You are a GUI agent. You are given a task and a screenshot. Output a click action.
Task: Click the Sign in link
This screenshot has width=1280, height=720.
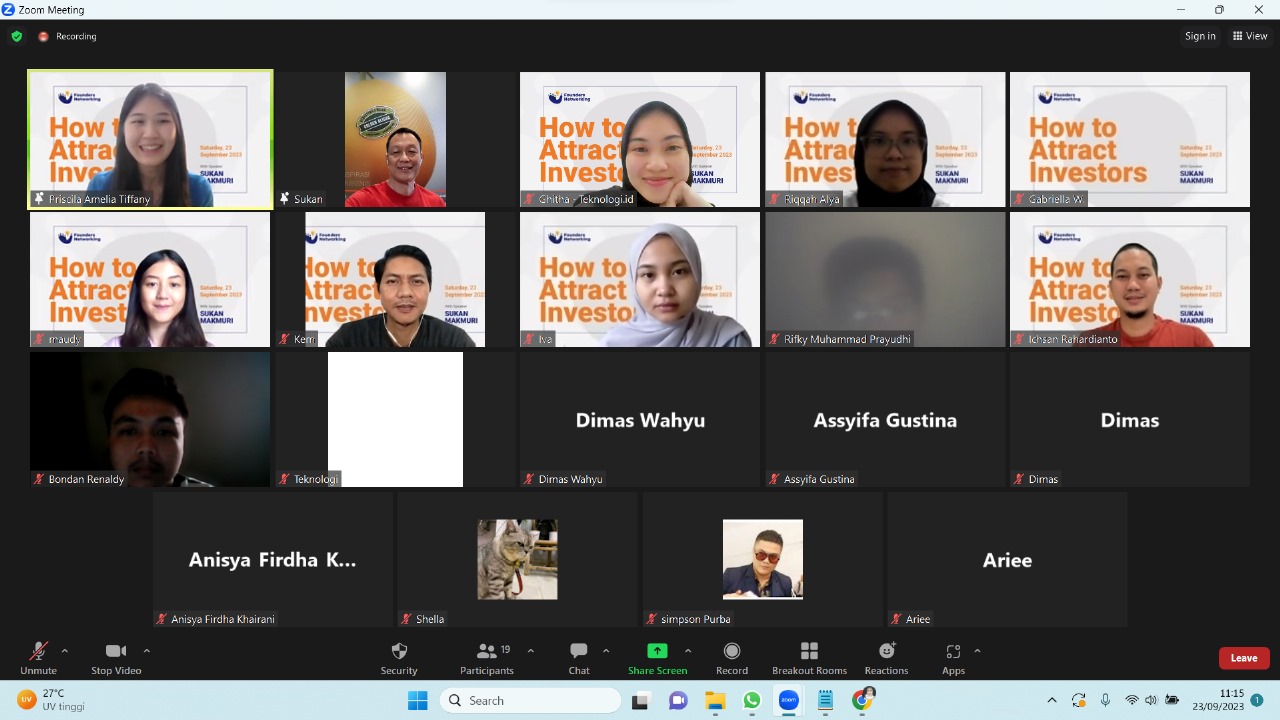click(1200, 36)
